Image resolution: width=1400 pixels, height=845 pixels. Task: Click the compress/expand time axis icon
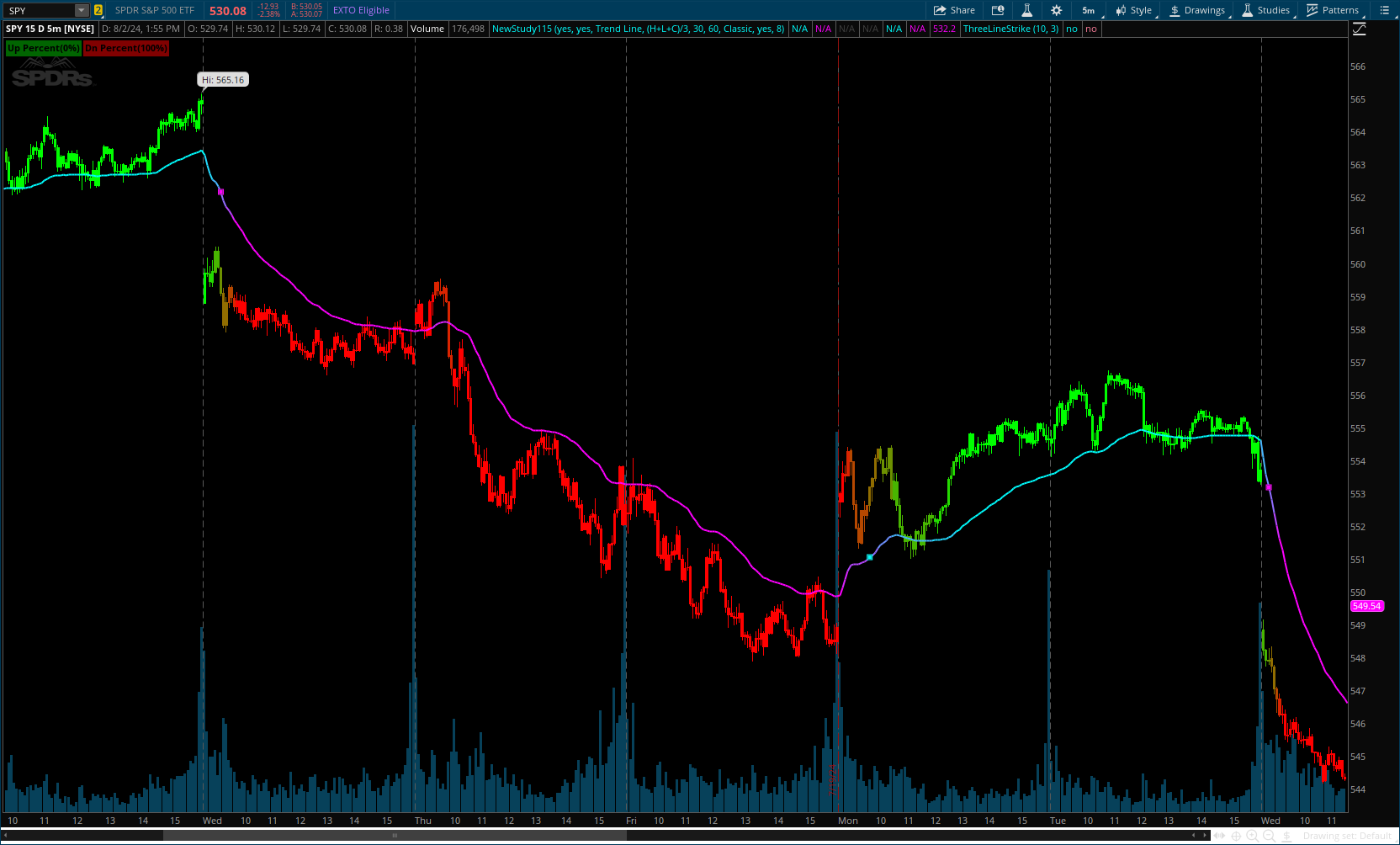pyautogui.click(x=1219, y=837)
